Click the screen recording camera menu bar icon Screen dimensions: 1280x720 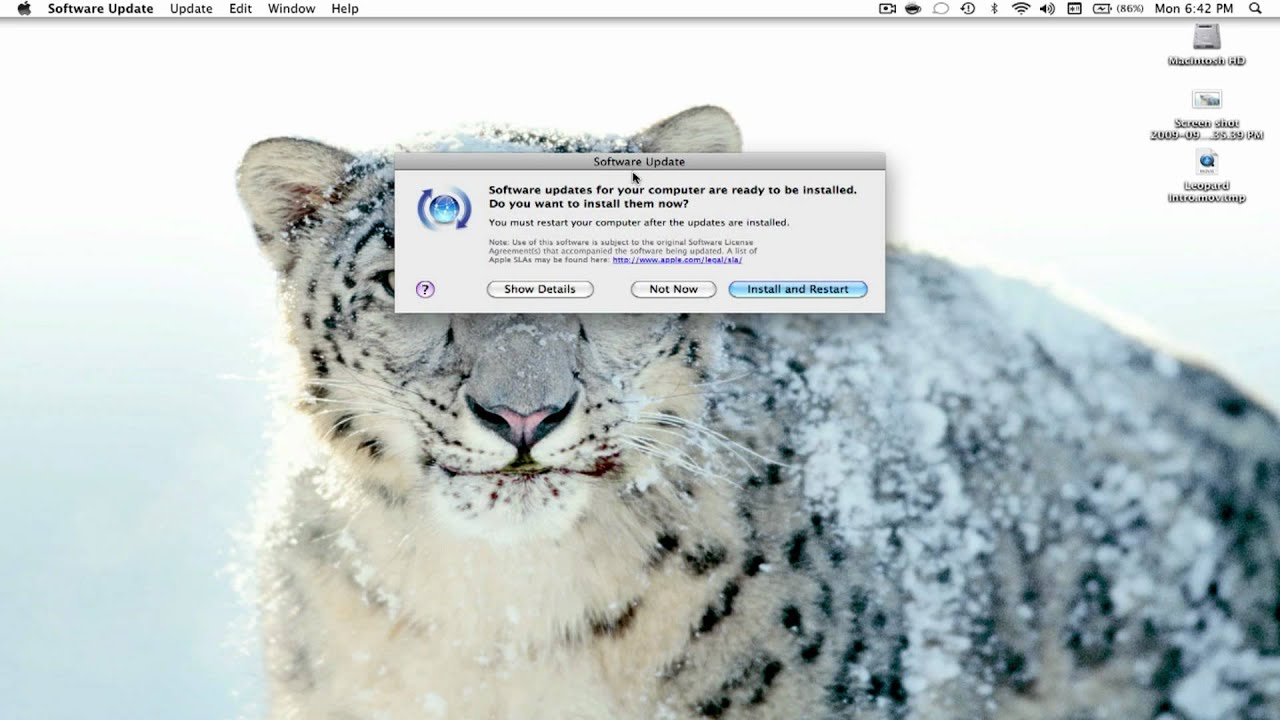click(887, 8)
